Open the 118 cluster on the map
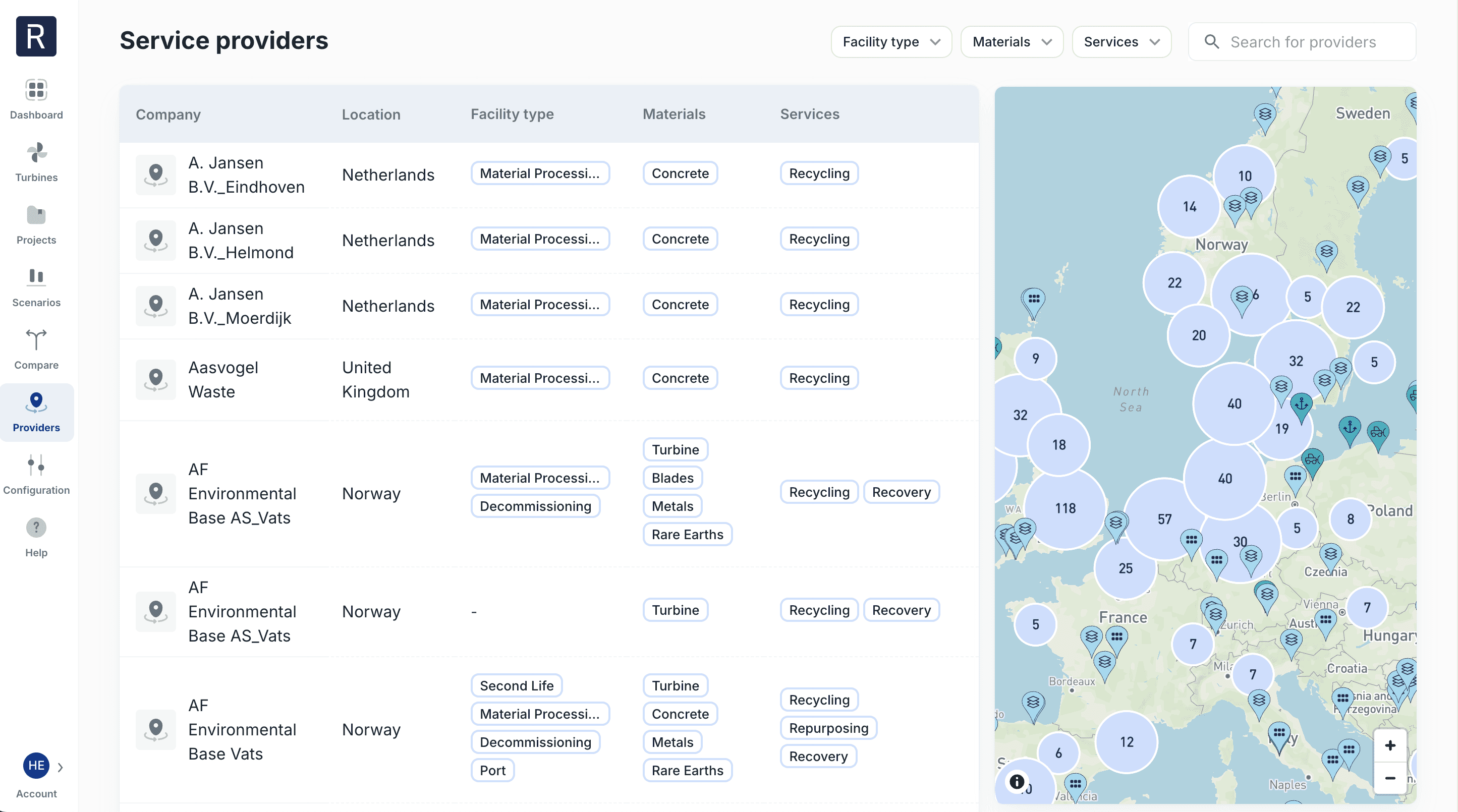 (x=1065, y=508)
